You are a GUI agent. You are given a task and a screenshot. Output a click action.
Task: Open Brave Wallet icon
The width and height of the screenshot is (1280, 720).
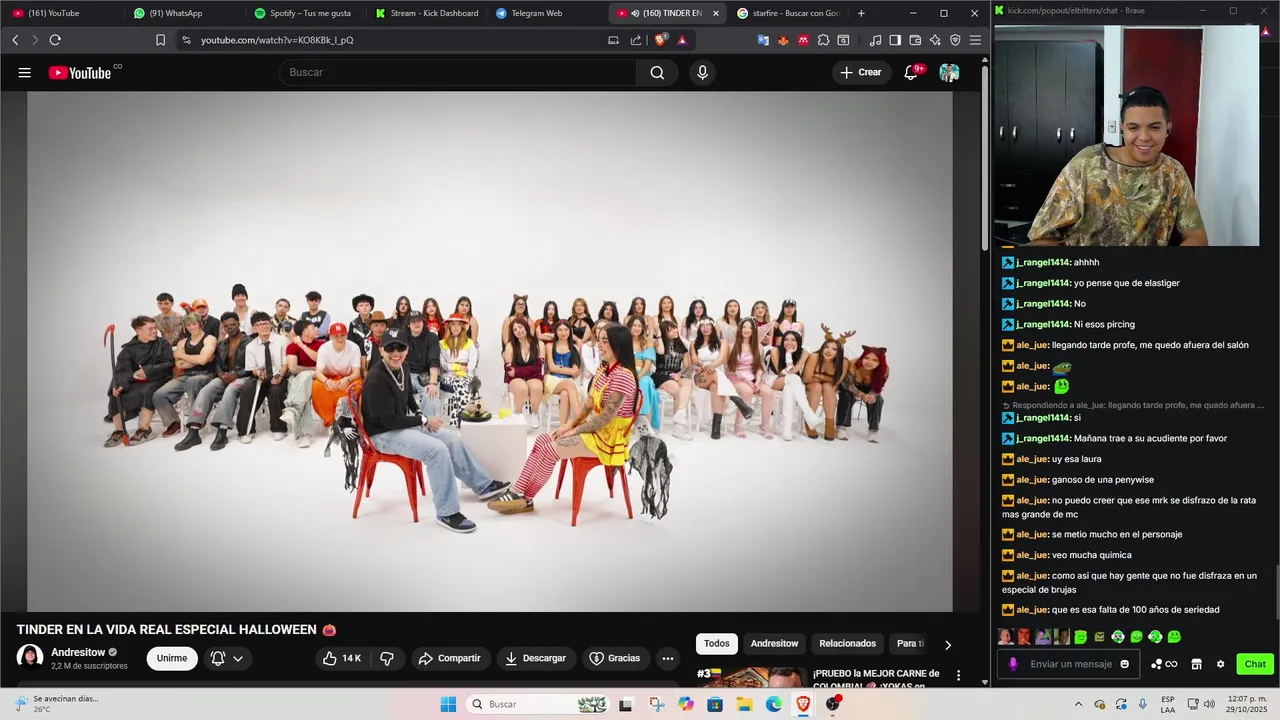915,40
